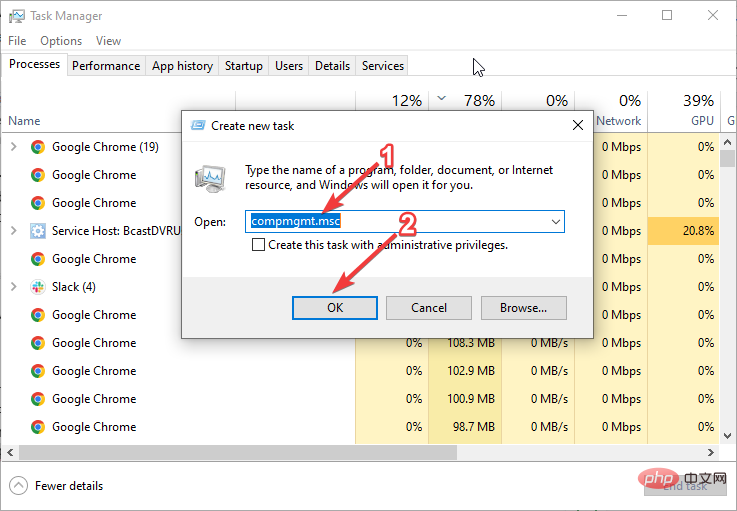Viewport: 737px width, 511px height.
Task: Click the Create new task dialog title icon
Action: 198,126
